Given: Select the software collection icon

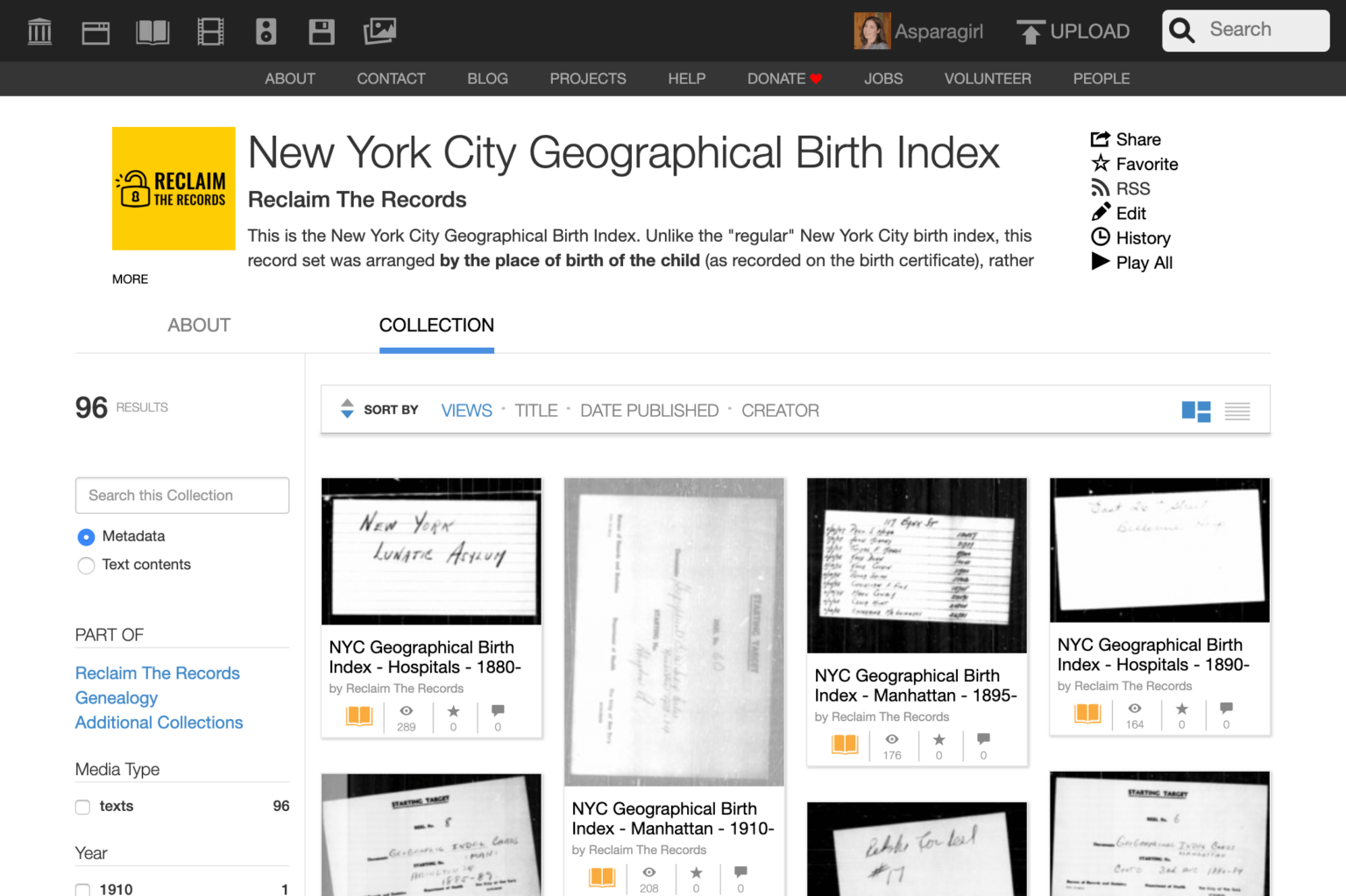Looking at the screenshot, I should [322, 31].
